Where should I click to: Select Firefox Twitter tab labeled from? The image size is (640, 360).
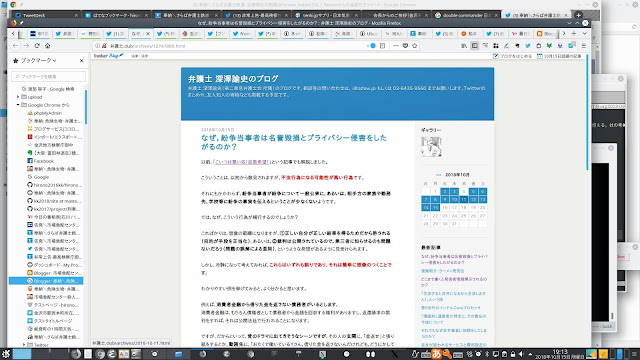[x=242, y=34]
